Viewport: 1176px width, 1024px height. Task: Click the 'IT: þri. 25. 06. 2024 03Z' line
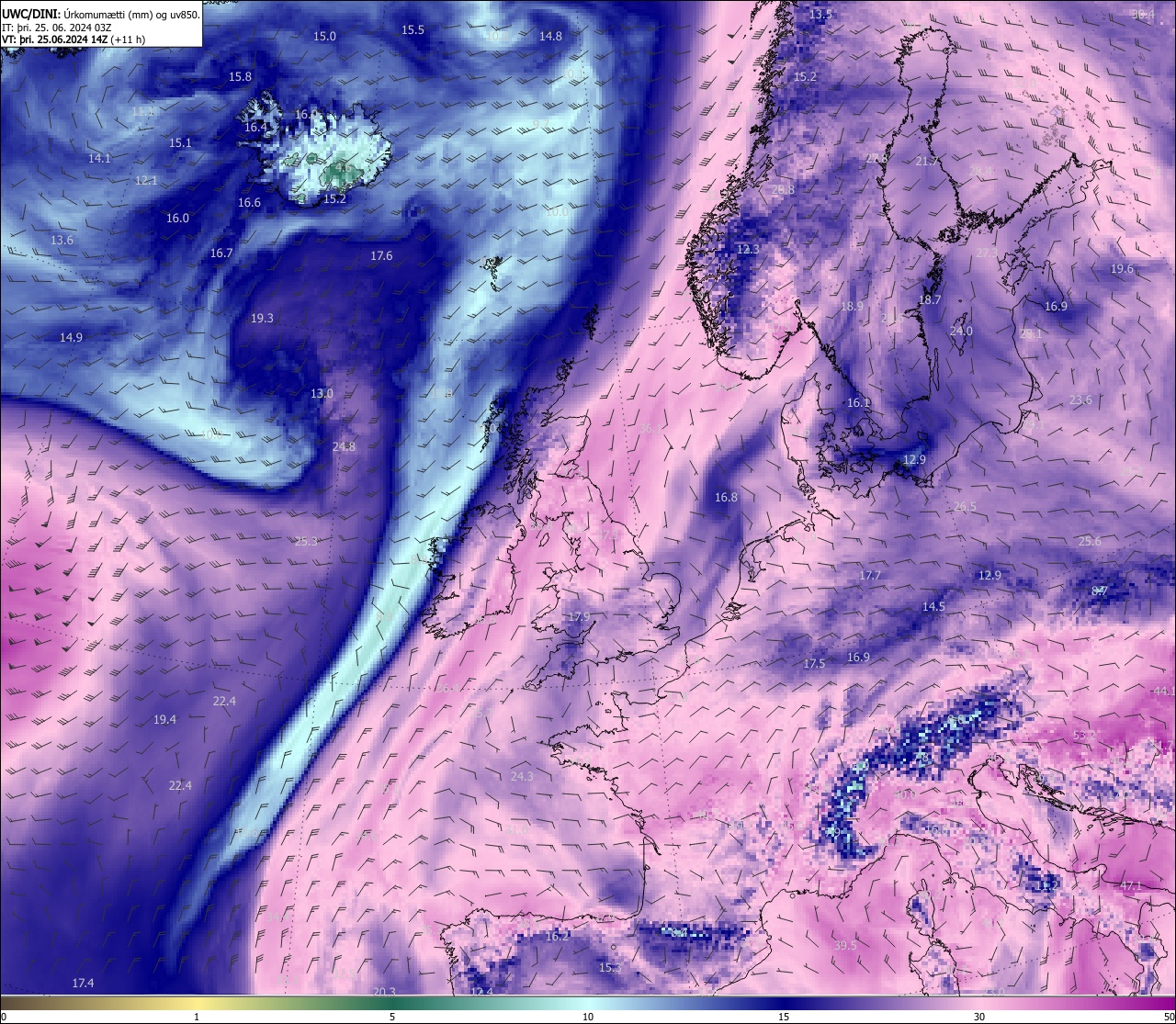[55, 28]
